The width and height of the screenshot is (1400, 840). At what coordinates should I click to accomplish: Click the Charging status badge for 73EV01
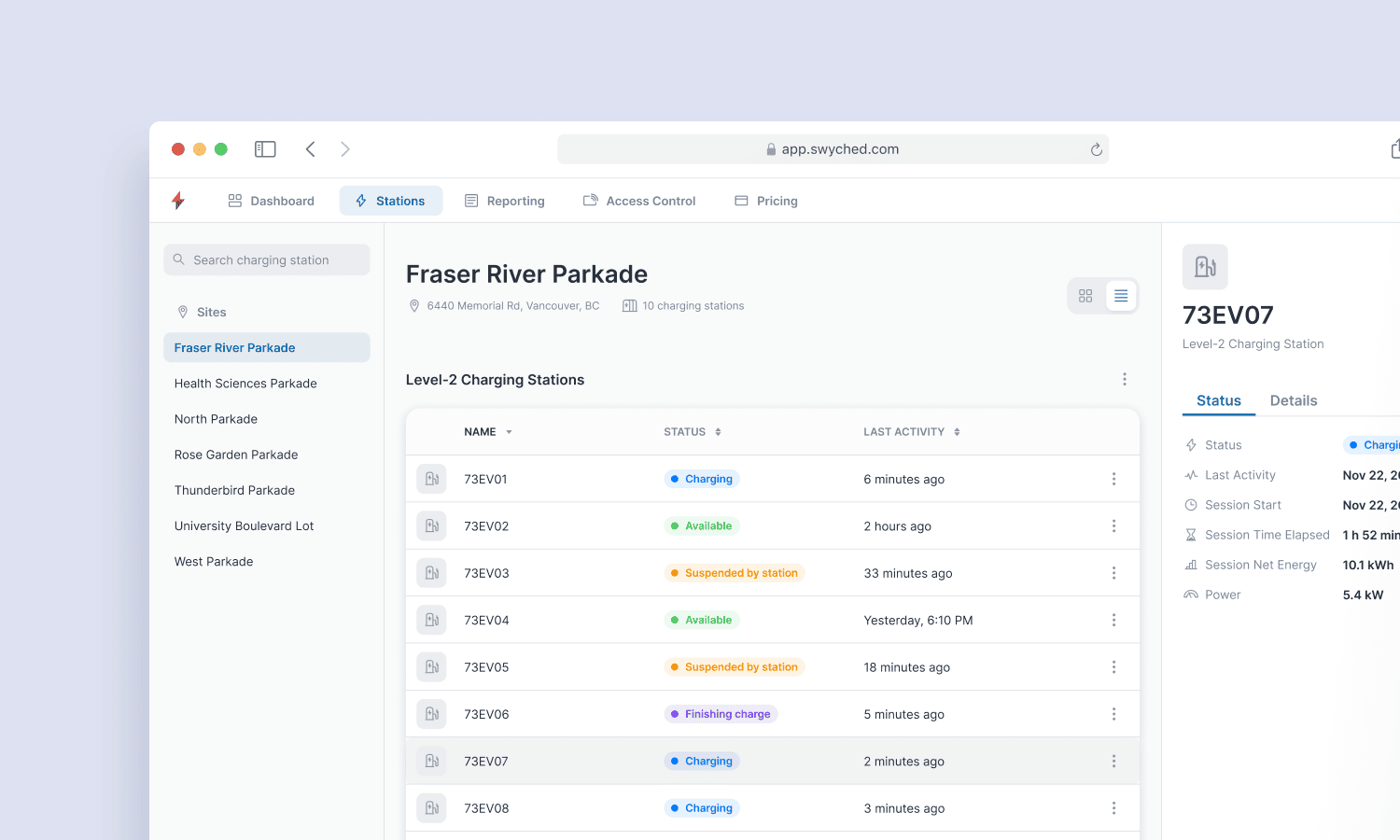702,479
